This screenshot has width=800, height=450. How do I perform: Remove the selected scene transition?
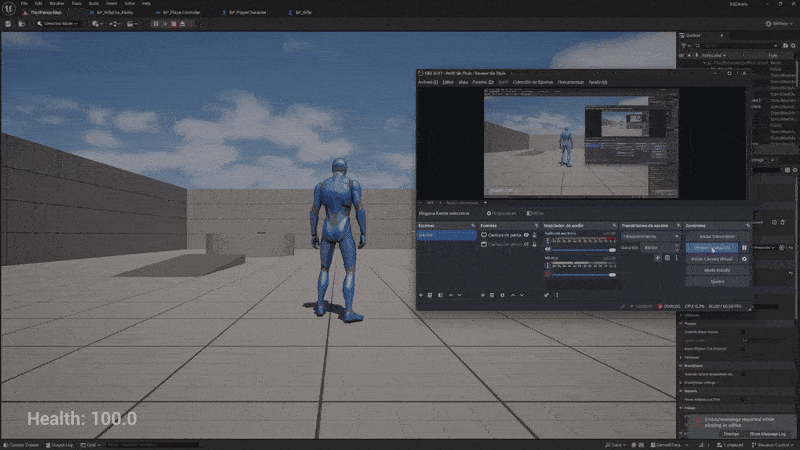pyautogui.click(x=667, y=258)
